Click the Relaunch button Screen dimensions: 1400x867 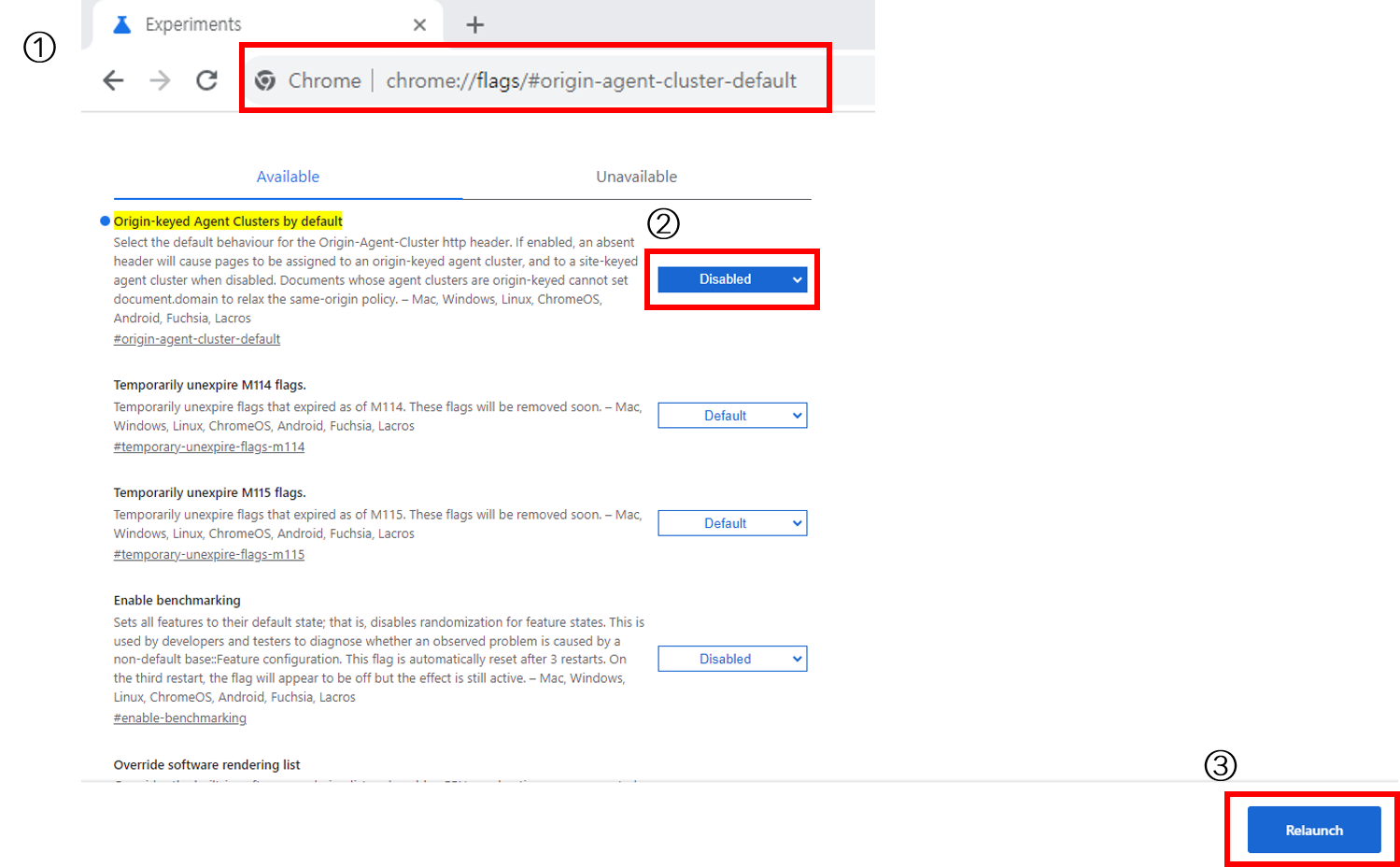1314,830
